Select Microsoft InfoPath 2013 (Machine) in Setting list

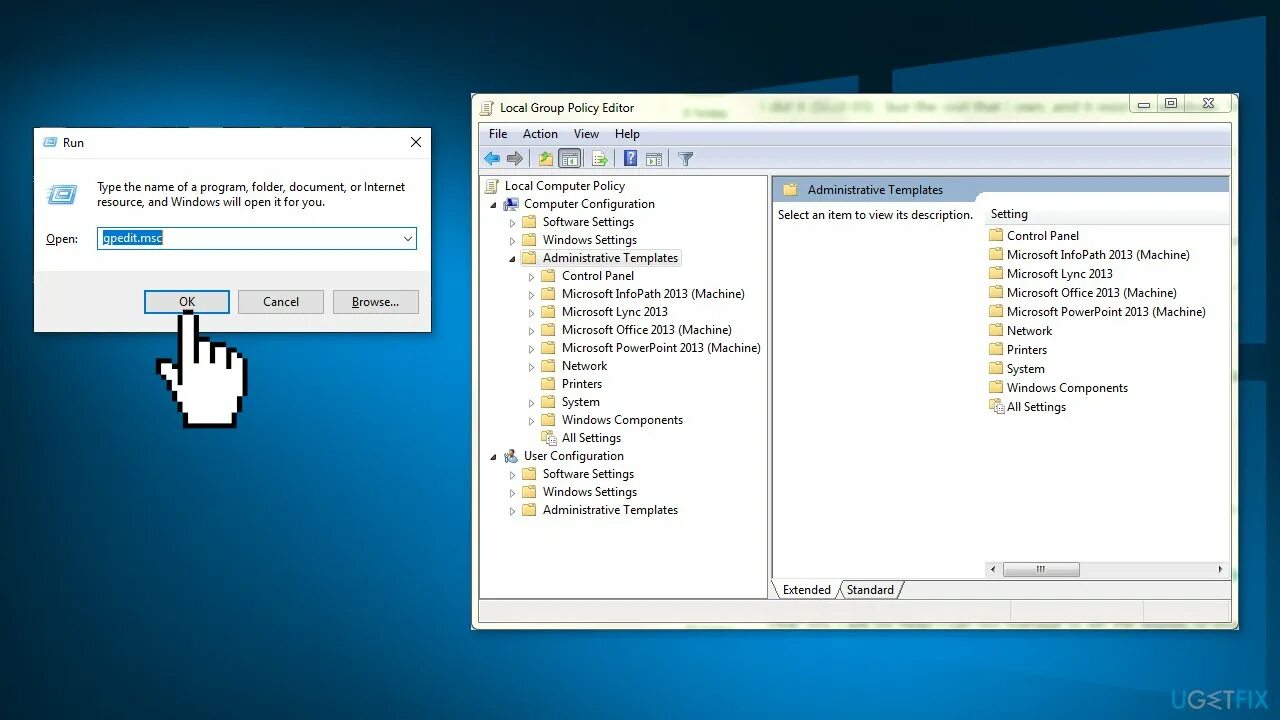coord(1098,255)
